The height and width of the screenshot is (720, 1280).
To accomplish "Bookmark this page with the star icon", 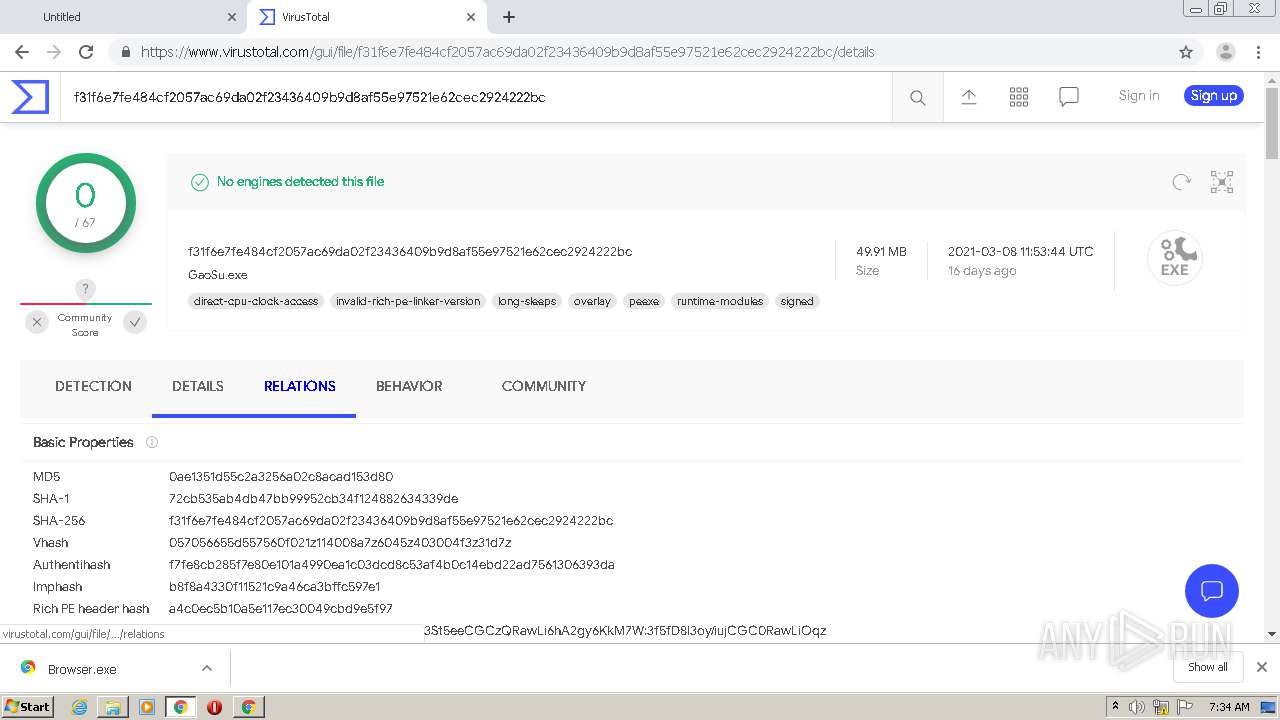I will pos(1186,52).
